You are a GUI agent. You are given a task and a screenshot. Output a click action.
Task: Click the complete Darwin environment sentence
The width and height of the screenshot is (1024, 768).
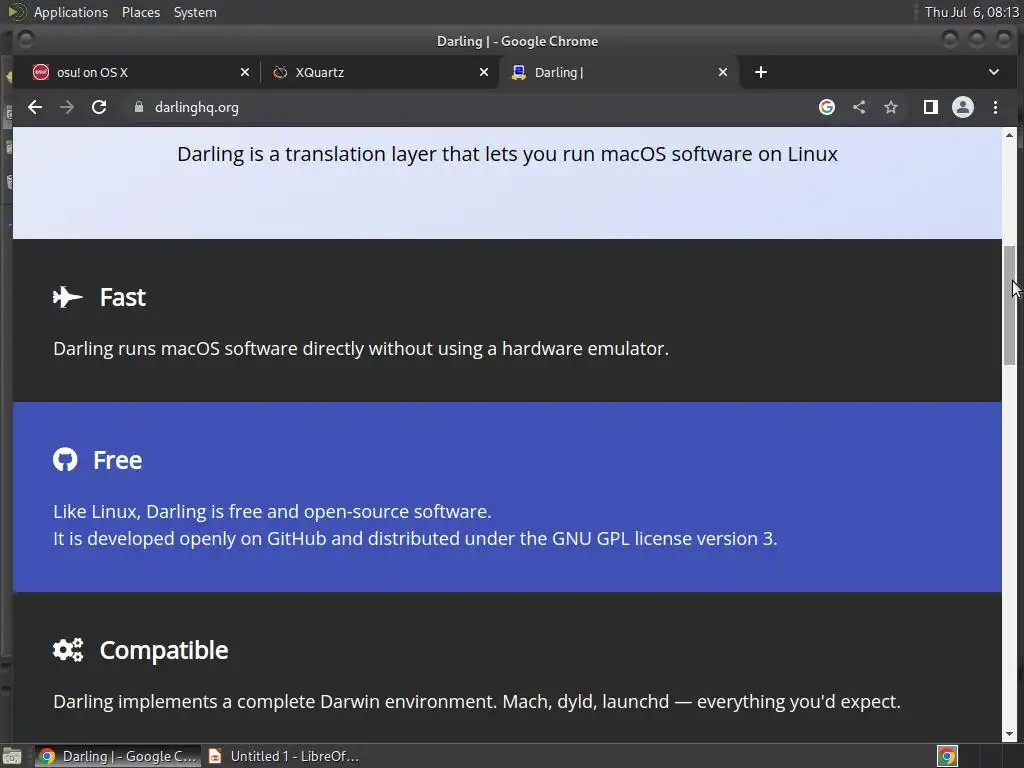coord(477,701)
